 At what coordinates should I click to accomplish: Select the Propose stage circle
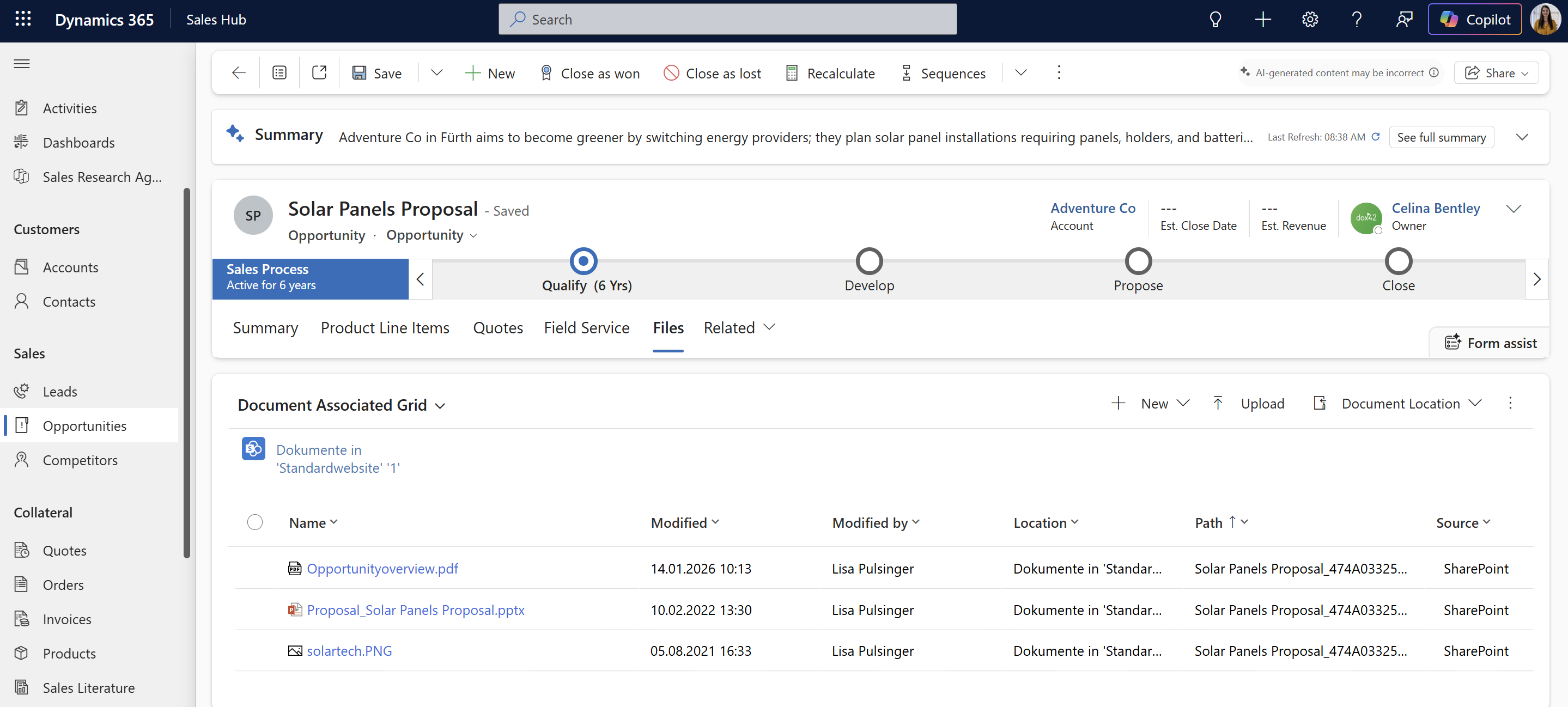[x=1138, y=261]
